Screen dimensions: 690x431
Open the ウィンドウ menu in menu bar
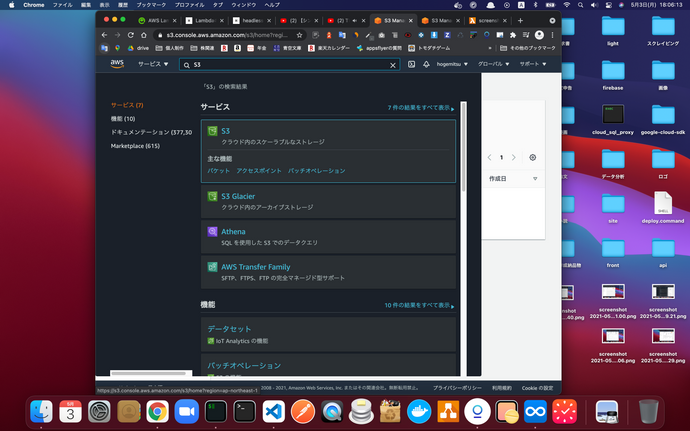point(243,5)
